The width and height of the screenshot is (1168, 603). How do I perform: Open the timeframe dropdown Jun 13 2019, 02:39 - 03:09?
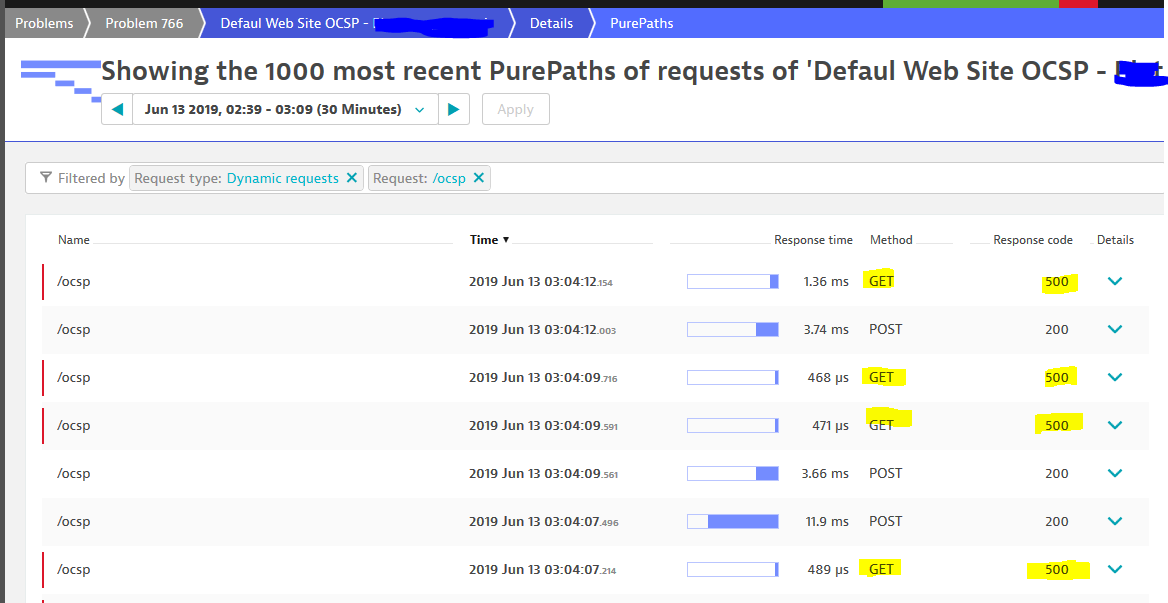pyautogui.click(x=285, y=109)
